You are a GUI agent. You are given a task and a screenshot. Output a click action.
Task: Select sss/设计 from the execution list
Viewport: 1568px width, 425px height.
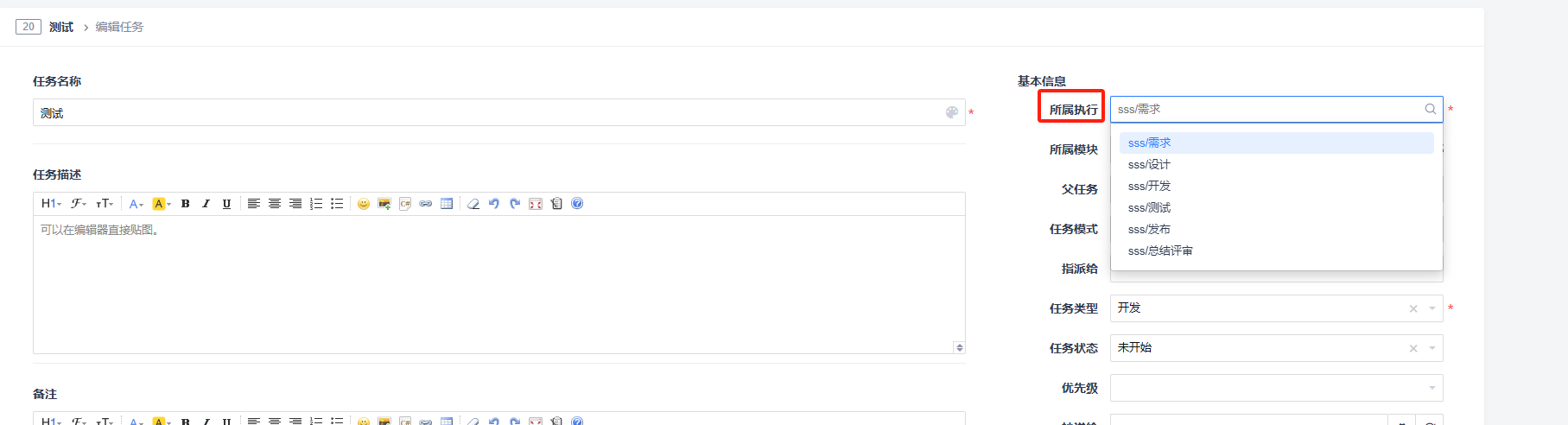[x=1149, y=164]
